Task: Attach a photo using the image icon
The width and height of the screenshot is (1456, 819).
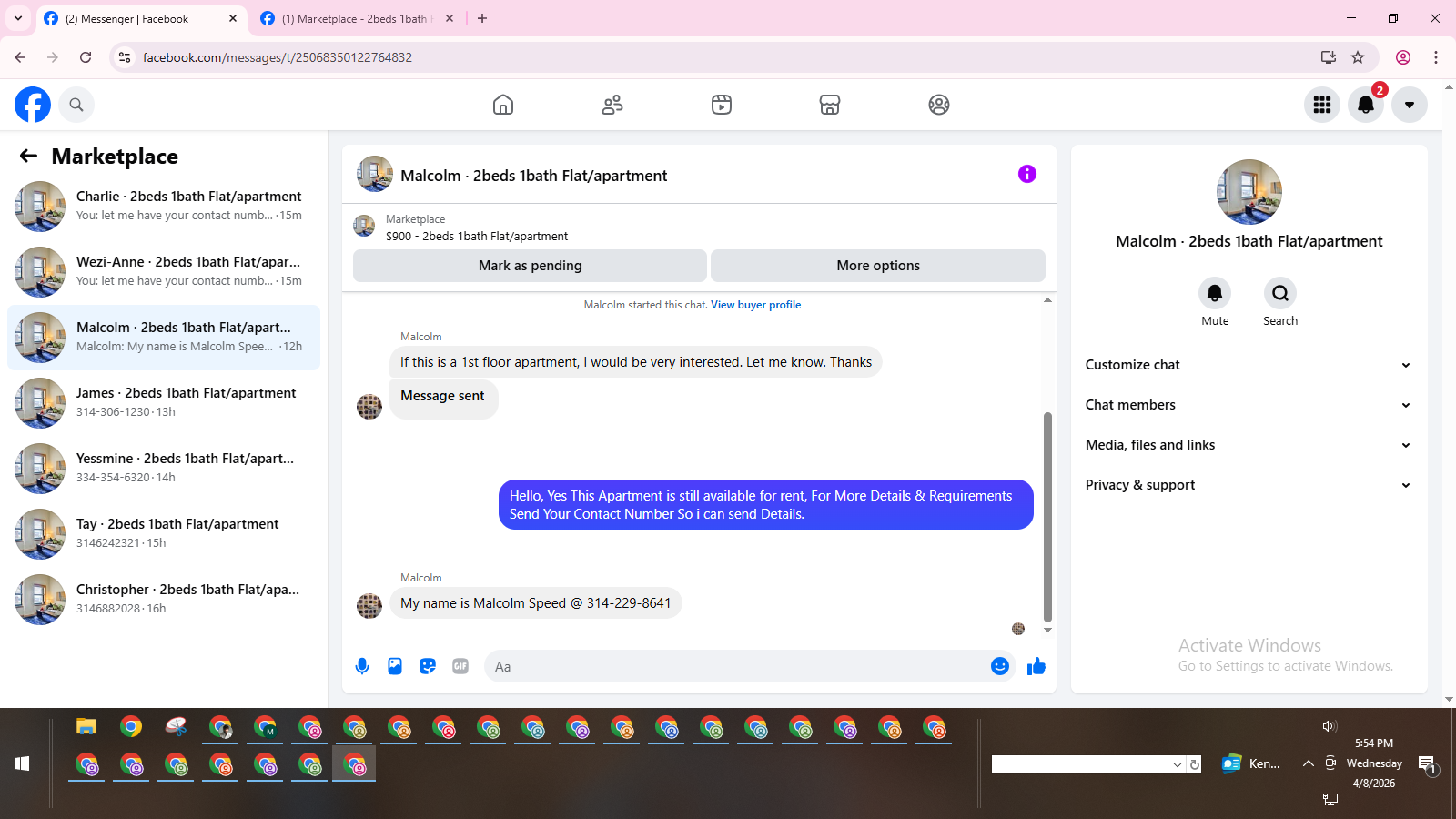Action: (395, 666)
